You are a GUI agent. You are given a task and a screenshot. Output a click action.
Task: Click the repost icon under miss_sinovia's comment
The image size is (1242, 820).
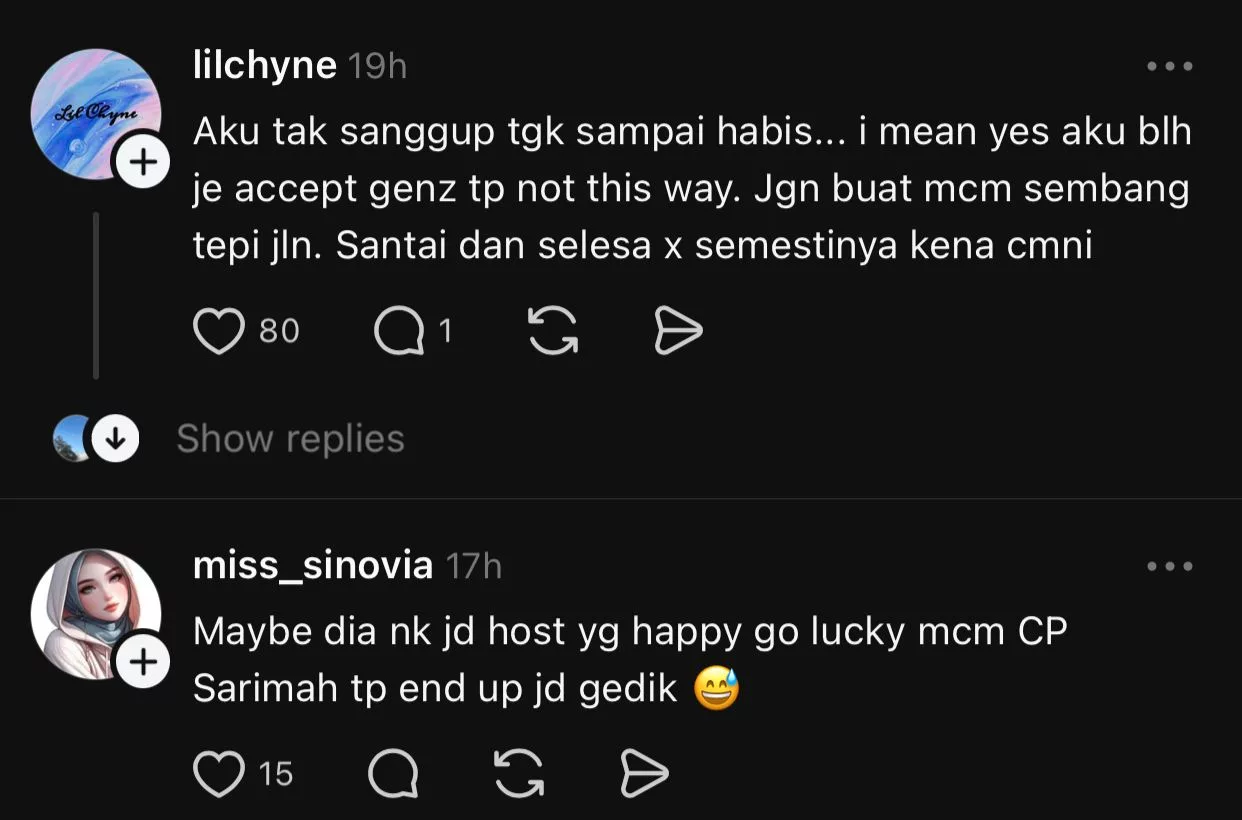pos(517,772)
